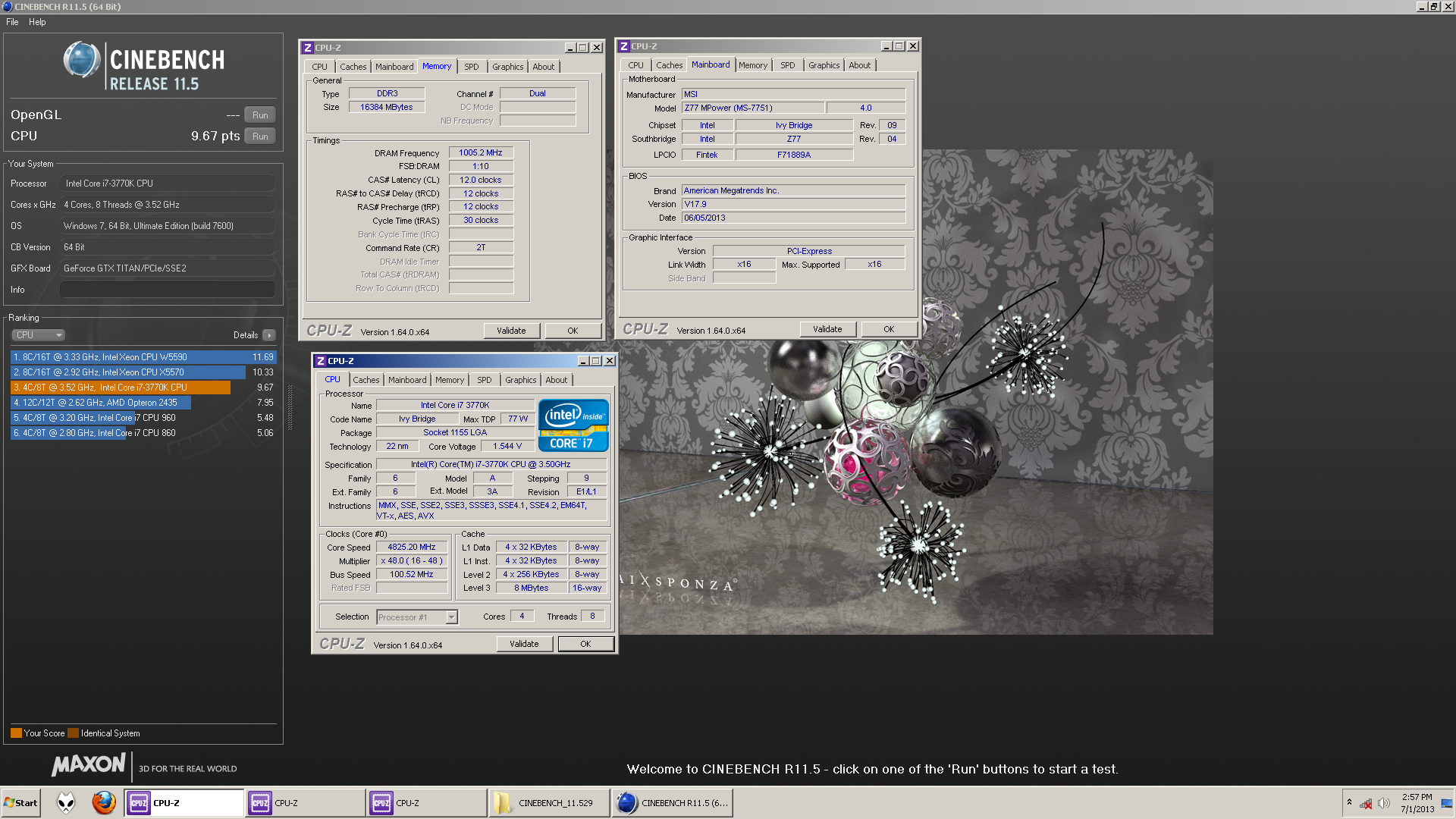
Task: Click the Cinebench globe logo
Action: coord(82,61)
